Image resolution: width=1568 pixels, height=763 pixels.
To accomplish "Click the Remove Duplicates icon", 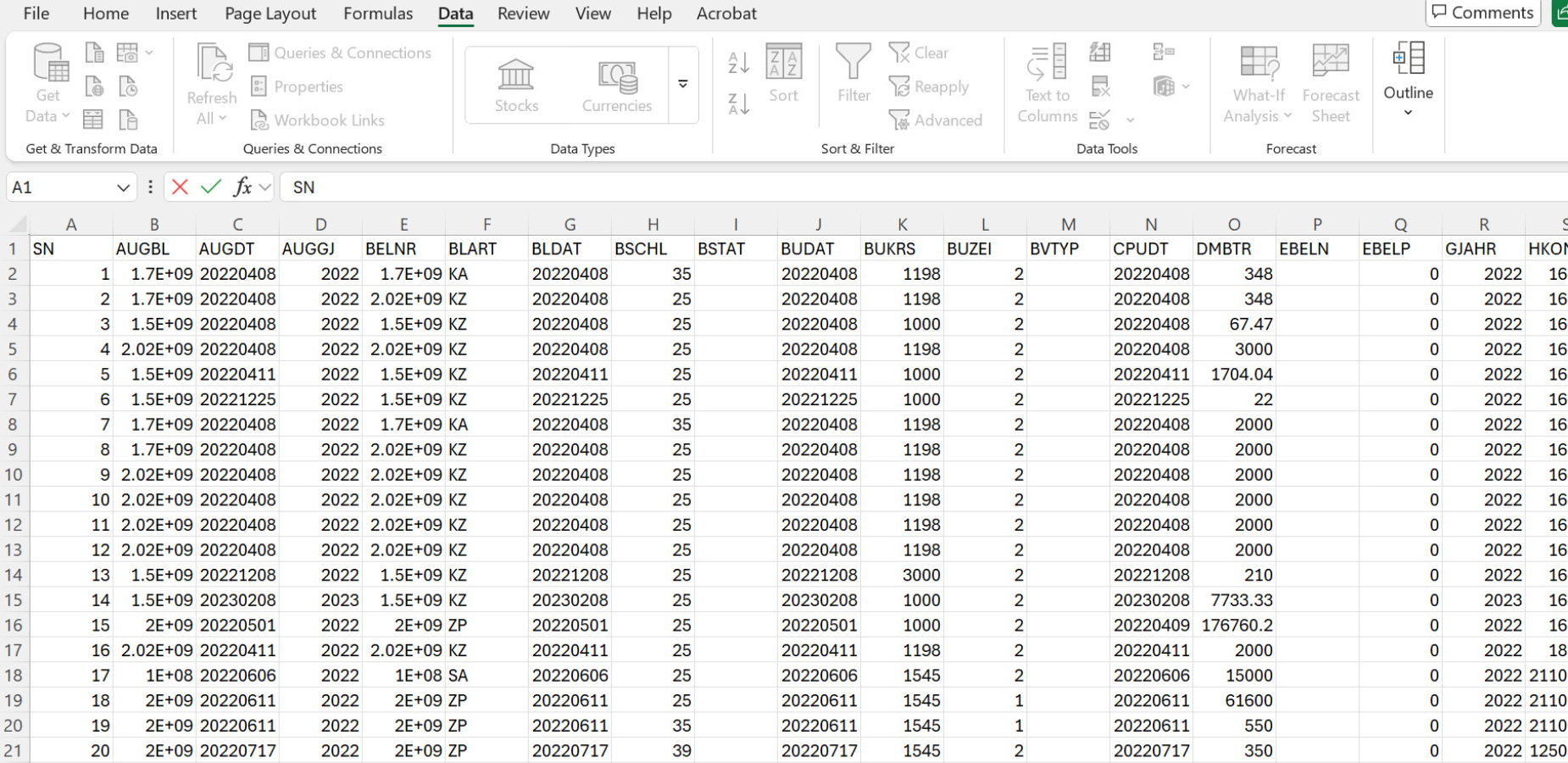I will [x=1100, y=86].
